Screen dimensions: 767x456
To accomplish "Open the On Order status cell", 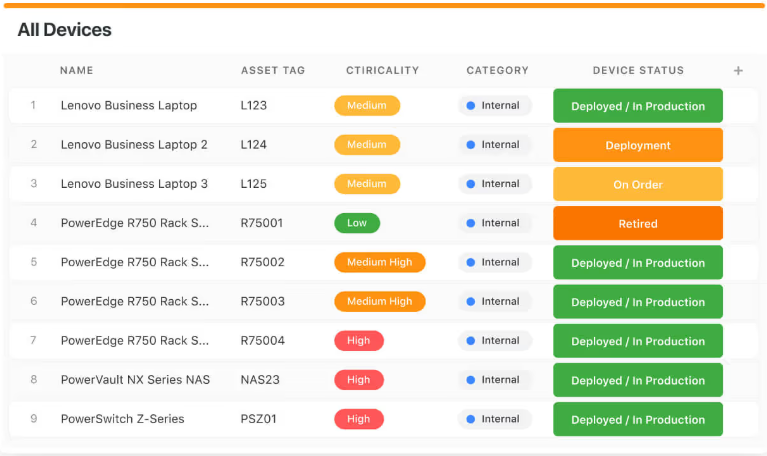I will pos(637,185).
